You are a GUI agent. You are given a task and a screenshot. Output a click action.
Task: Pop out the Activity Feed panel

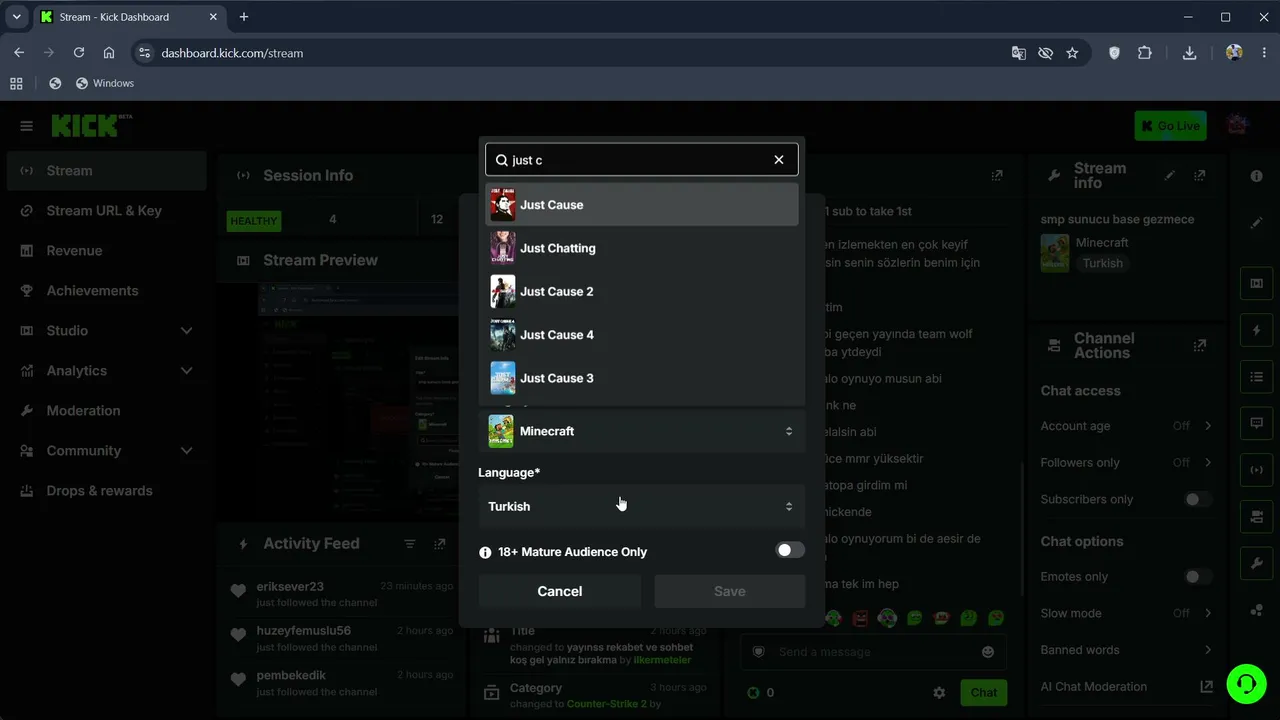tap(440, 544)
